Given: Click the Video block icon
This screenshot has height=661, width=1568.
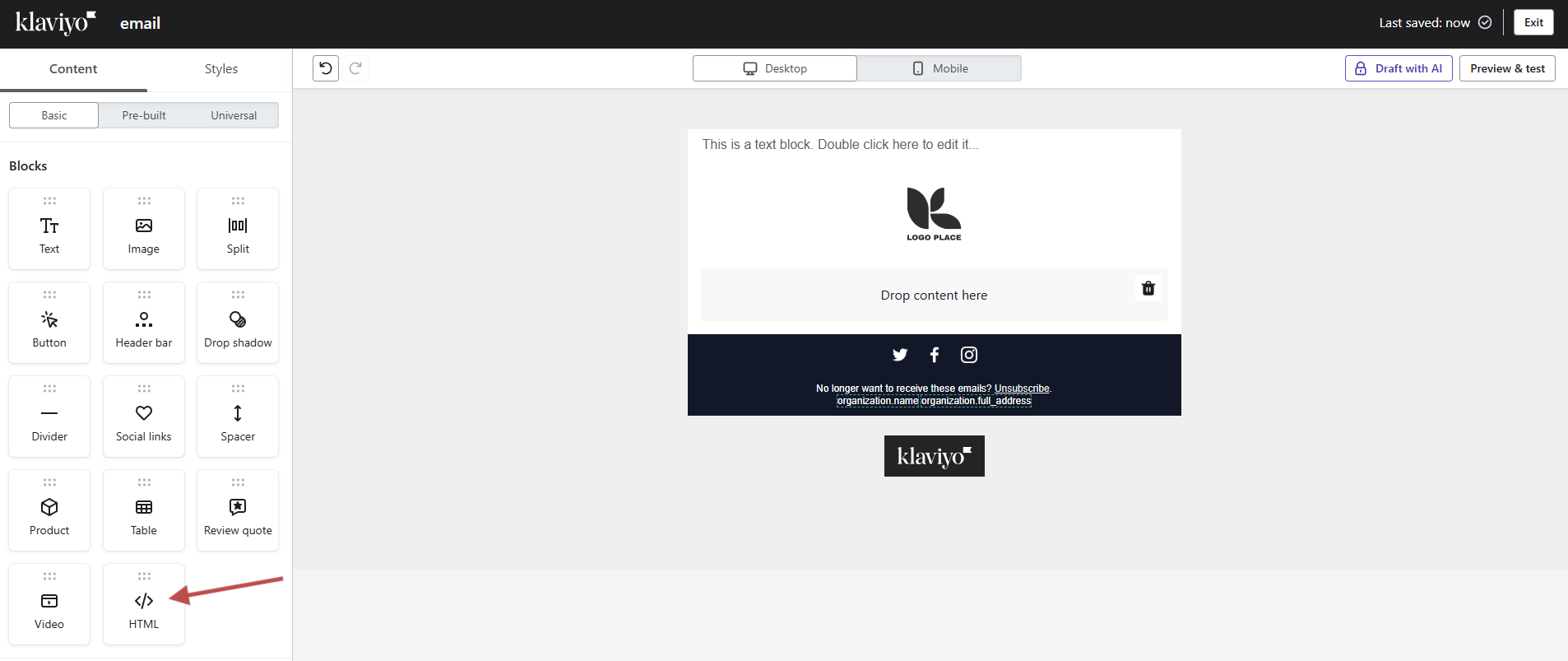Looking at the screenshot, I should (49, 602).
